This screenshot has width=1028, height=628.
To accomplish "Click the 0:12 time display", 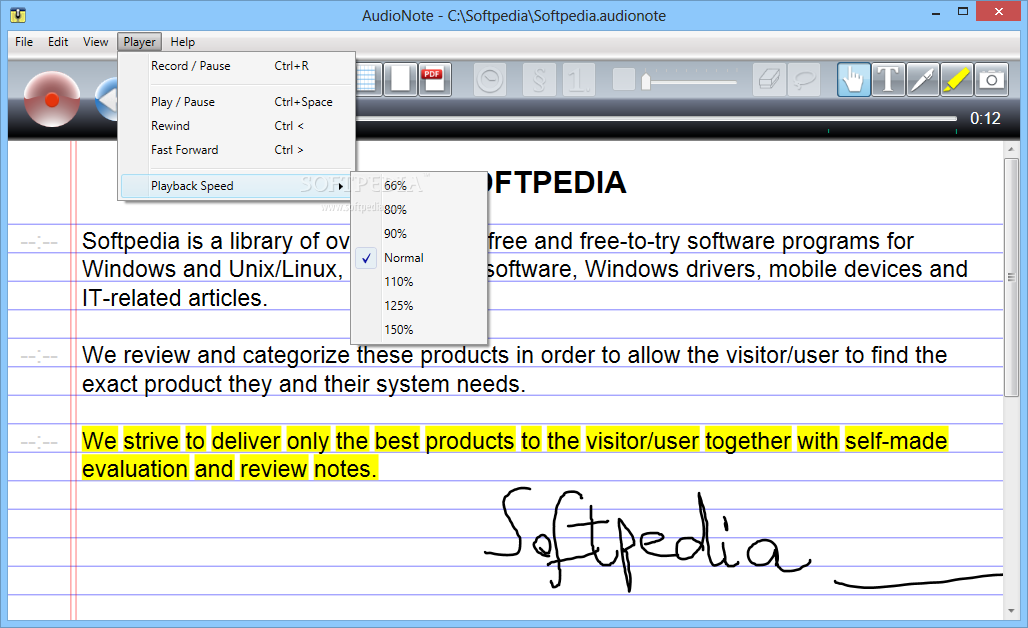I will coord(985,119).
